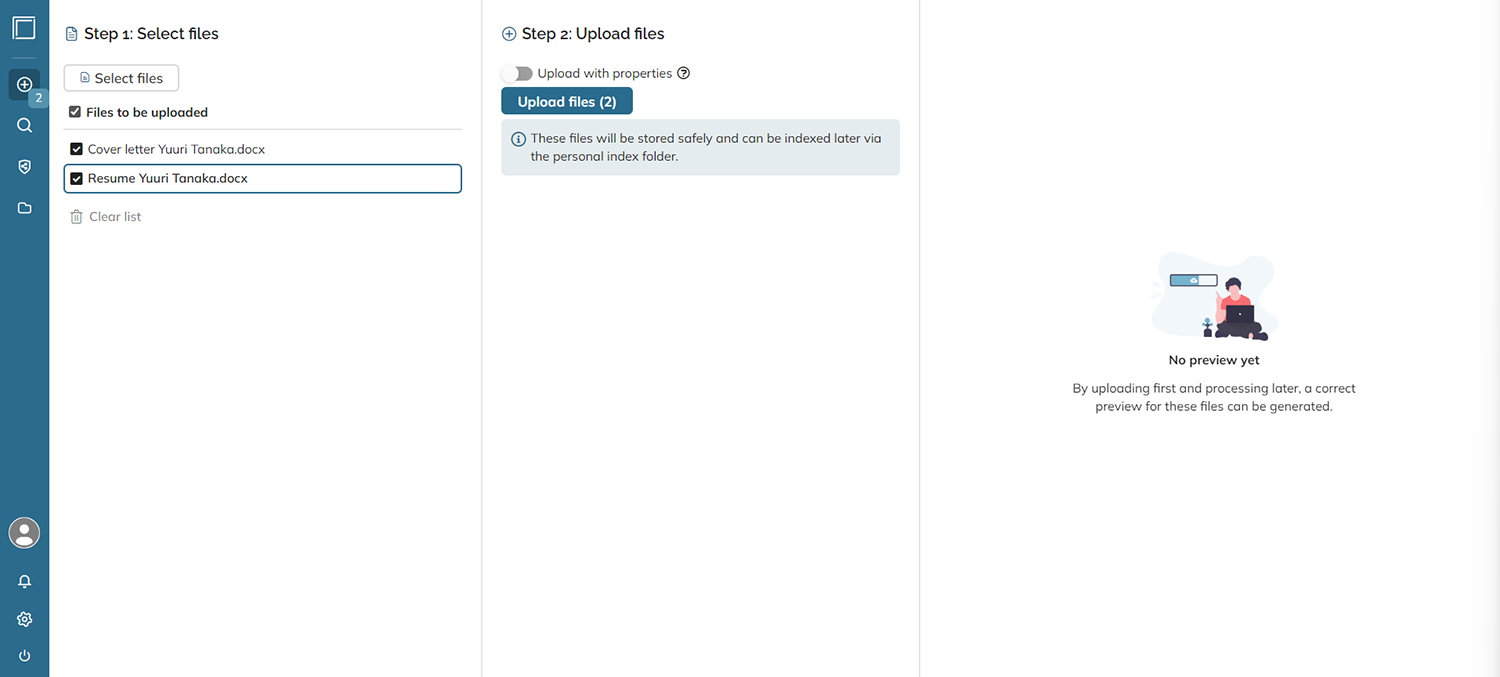Uncheck Resume Yuuri Tanaka.docx
Image resolution: width=1500 pixels, height=677 pixels.
(76, 178)
